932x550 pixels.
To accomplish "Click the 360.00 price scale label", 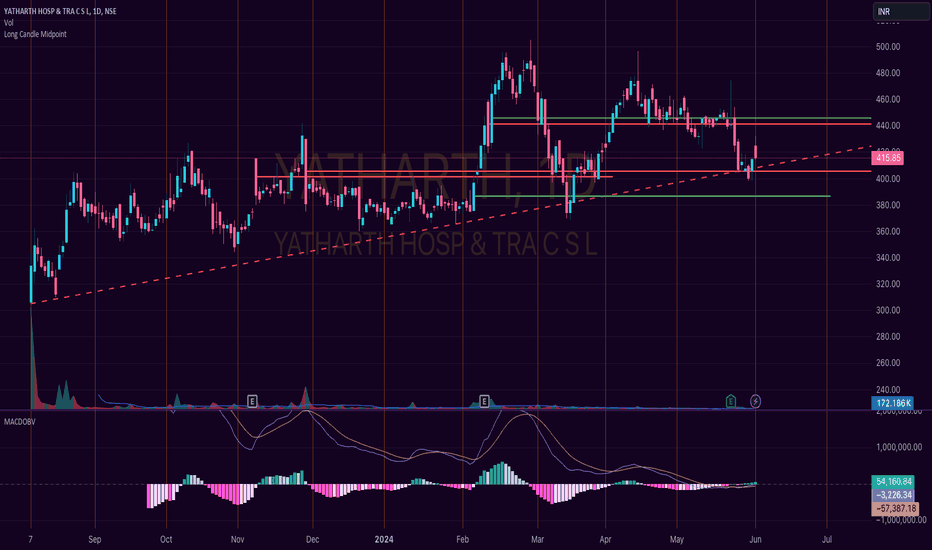I will (x=887, y=231).
